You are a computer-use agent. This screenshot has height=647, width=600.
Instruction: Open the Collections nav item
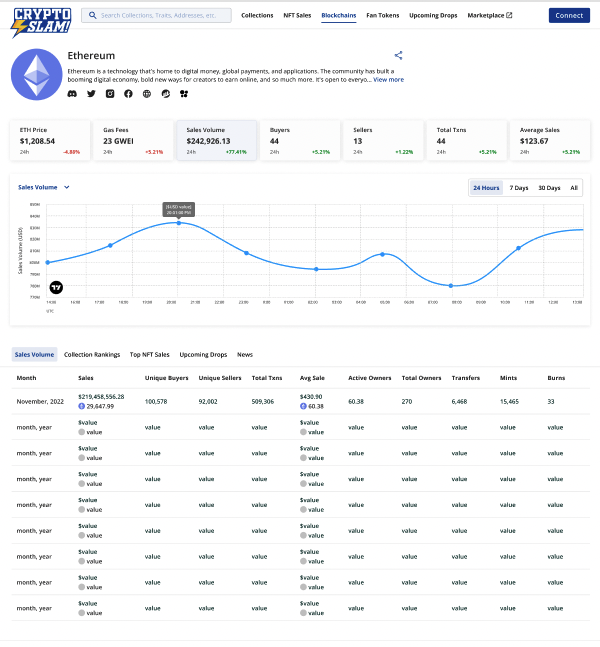click(257, 15)
